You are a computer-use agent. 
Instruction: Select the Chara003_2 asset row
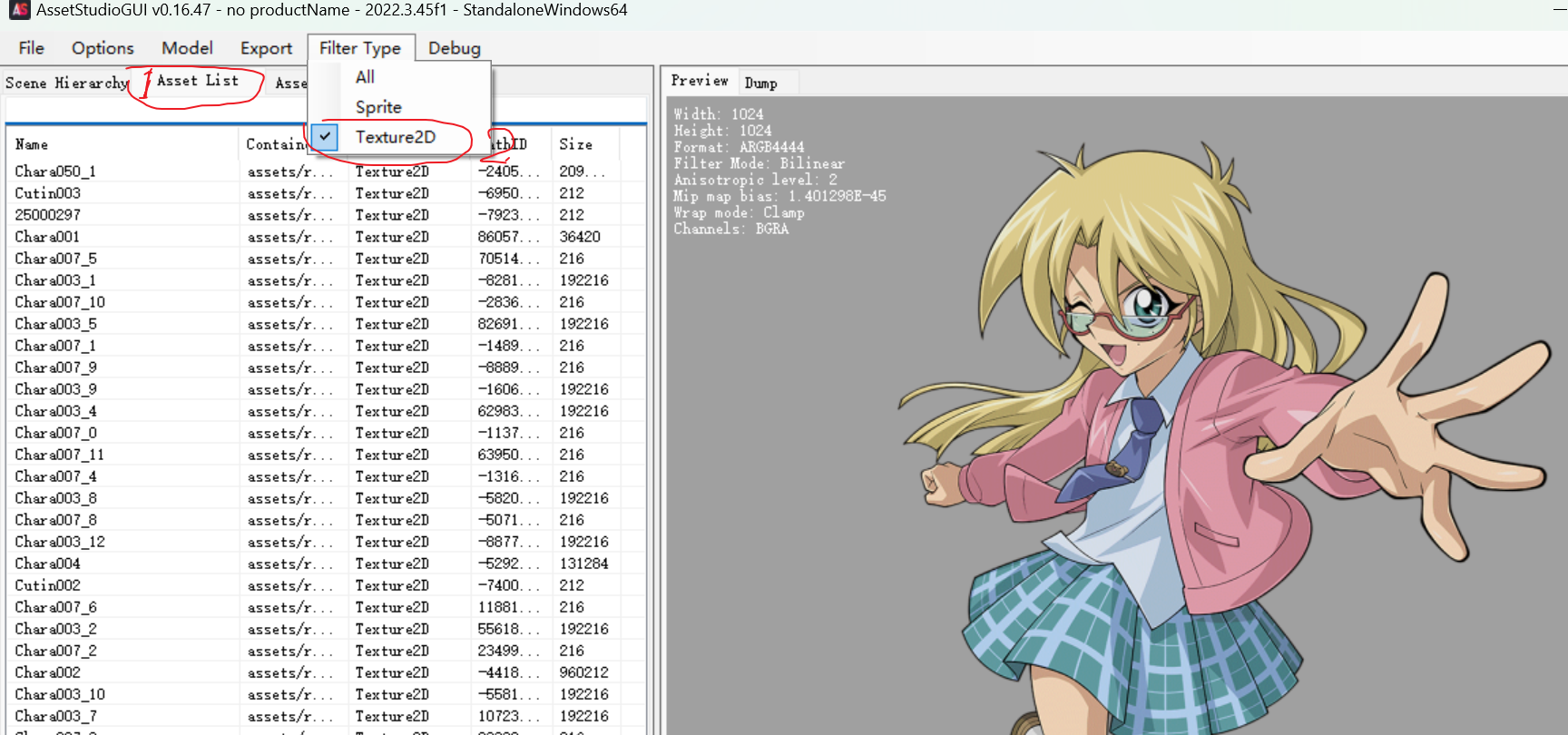(327, 629)
